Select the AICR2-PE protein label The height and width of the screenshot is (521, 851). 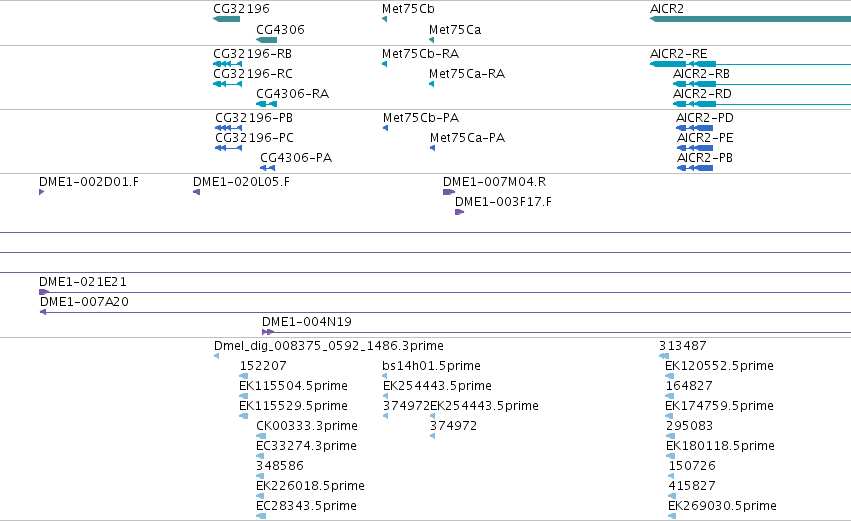click(x=705, y=138)
